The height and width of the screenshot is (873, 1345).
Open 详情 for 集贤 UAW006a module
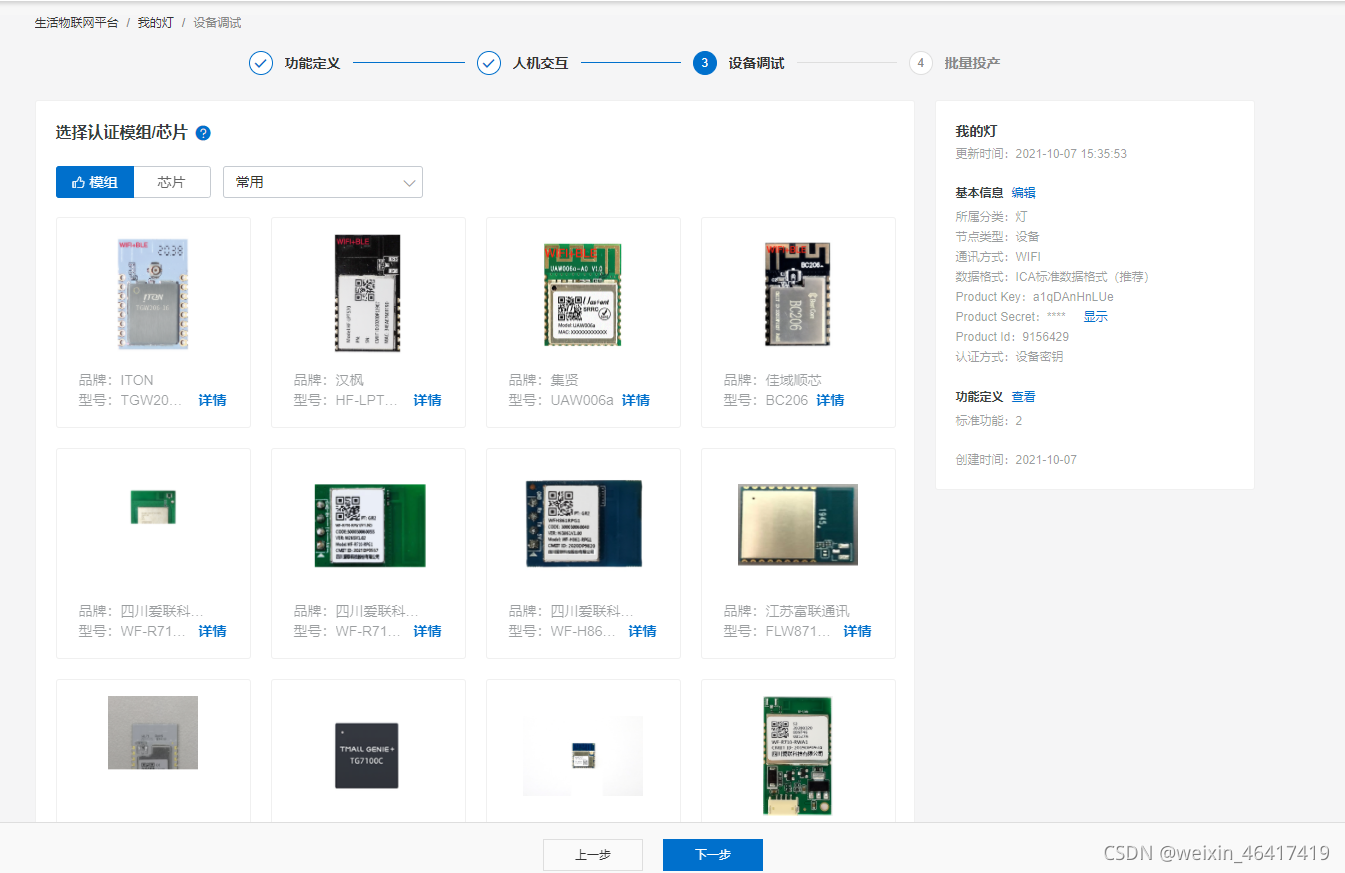636,400
